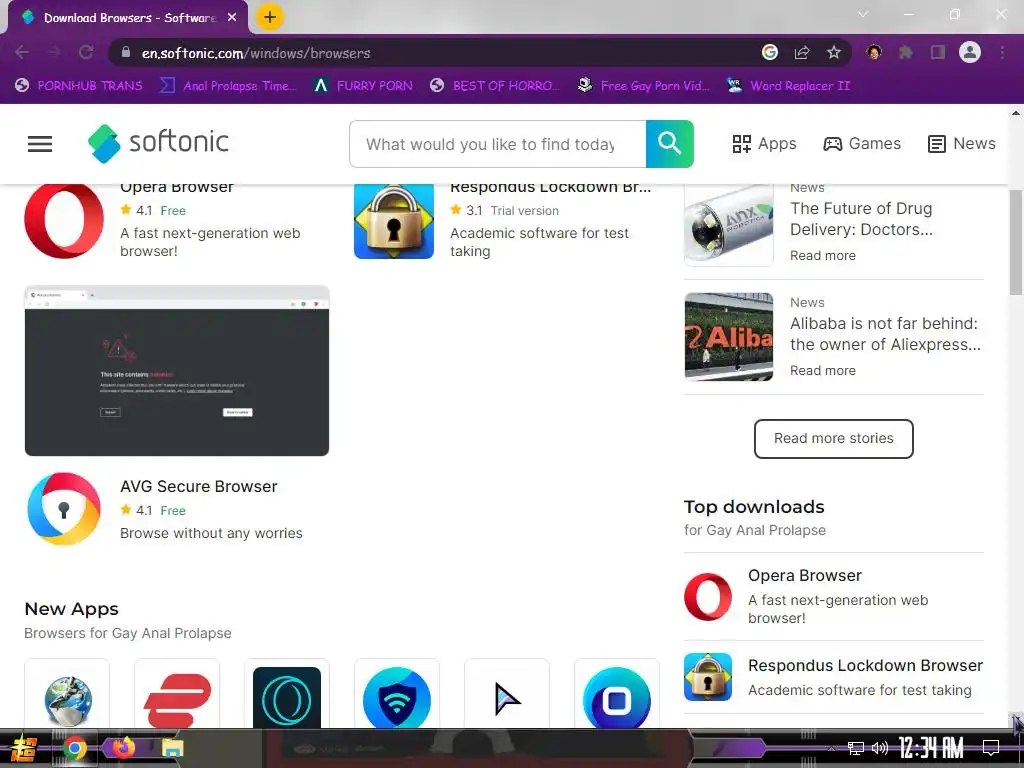Viewport: 1024px width, 768px height.
Task: Focus the 'What would you like to find today' search box
Action: coord(498,144)
